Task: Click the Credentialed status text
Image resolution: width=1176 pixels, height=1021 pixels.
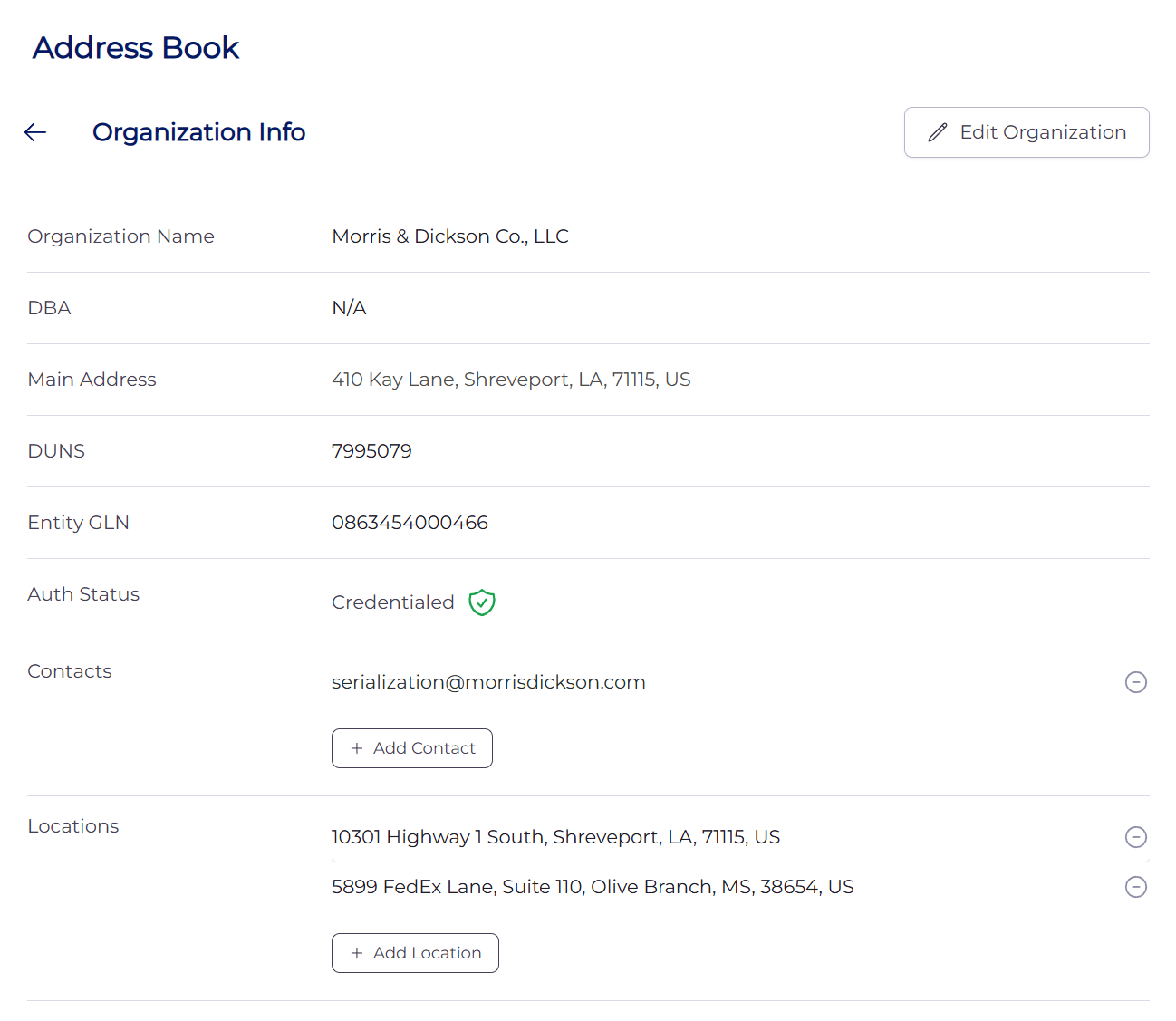Action: [393, 602]
